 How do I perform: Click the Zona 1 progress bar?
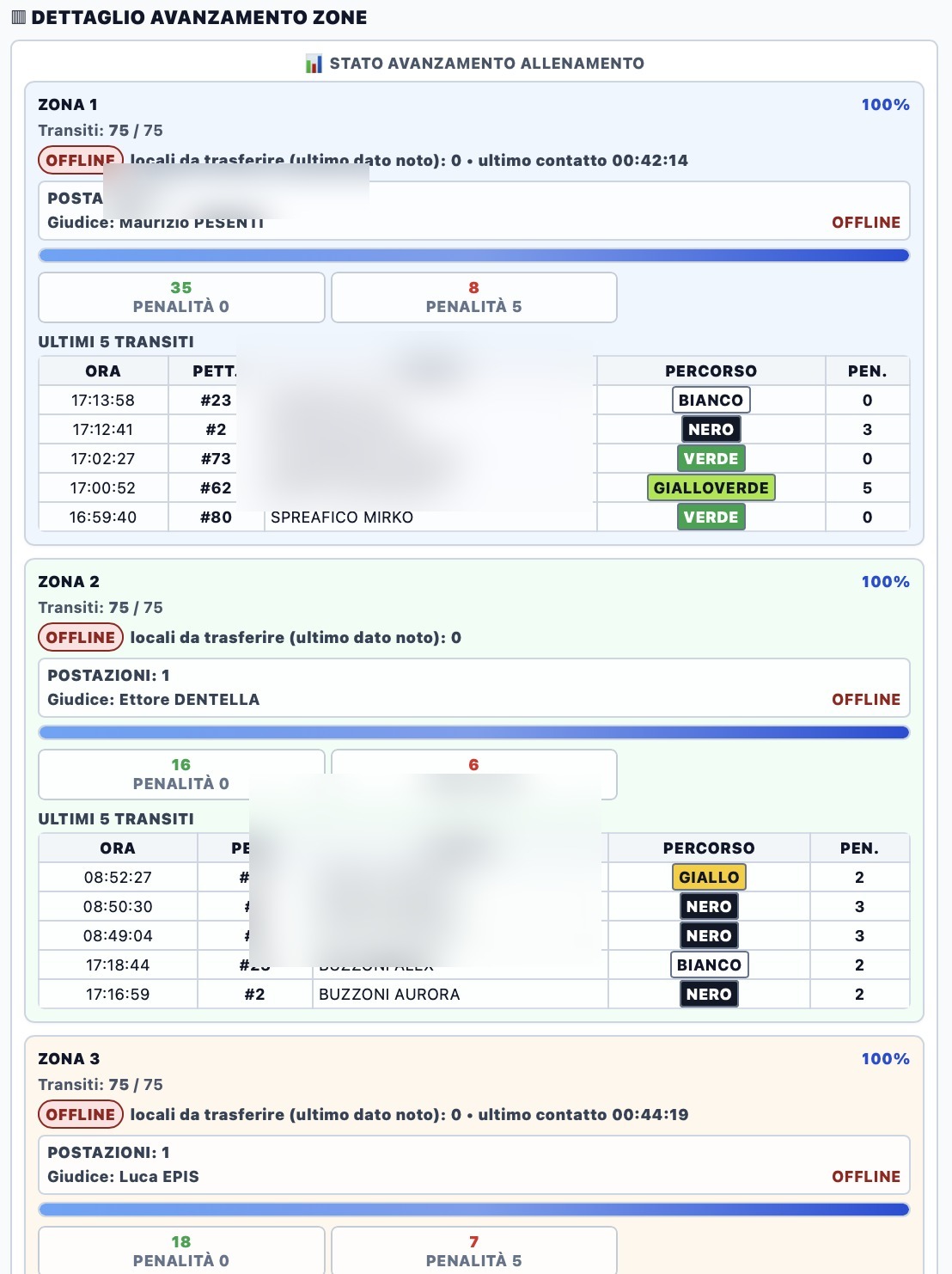pyautogui.click(x=474, y=255)
